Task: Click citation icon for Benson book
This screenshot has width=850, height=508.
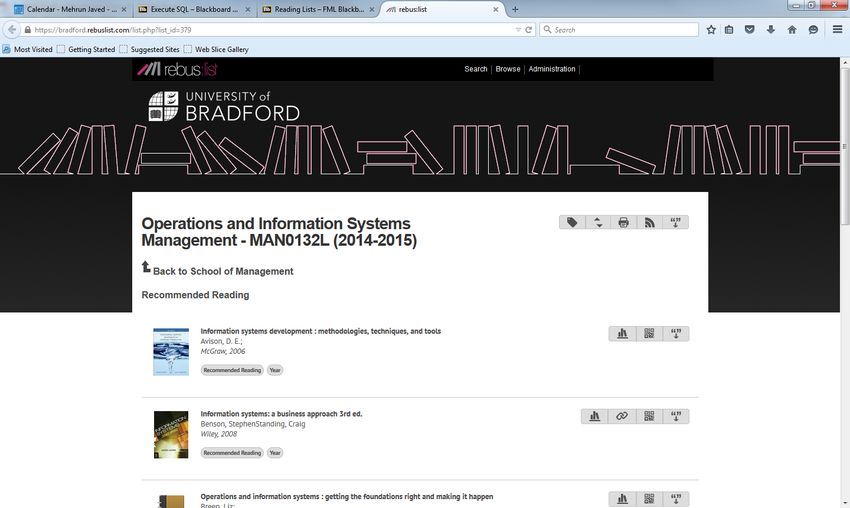Action: coord(676,416)
